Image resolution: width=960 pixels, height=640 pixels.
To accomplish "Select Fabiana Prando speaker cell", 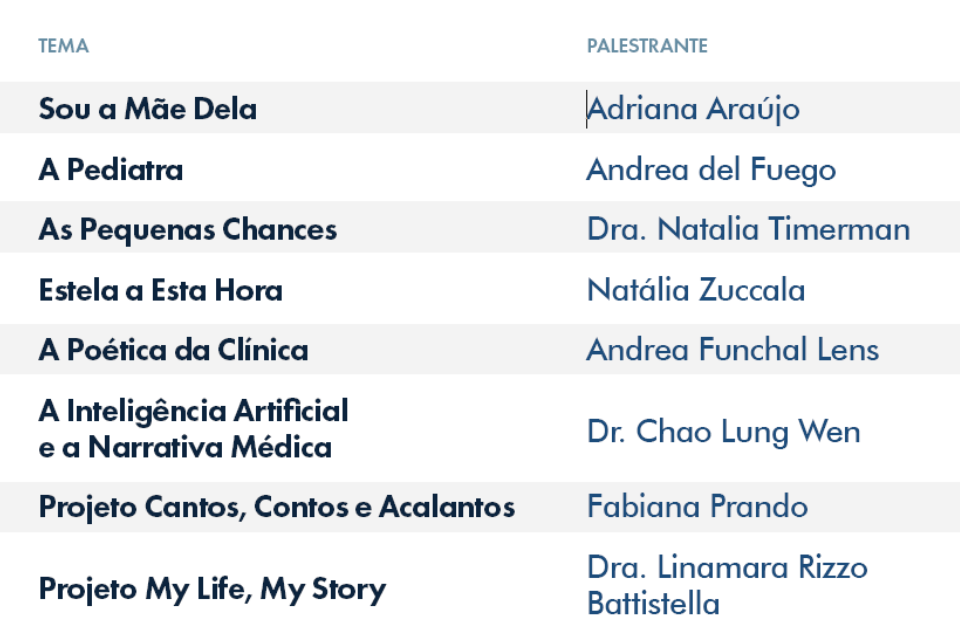I will coord(697,506).
